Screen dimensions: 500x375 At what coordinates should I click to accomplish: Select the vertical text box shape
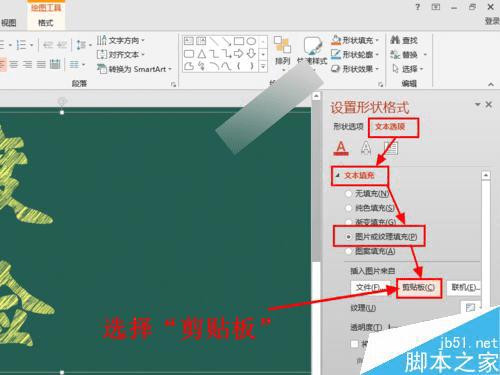[201, 41]
